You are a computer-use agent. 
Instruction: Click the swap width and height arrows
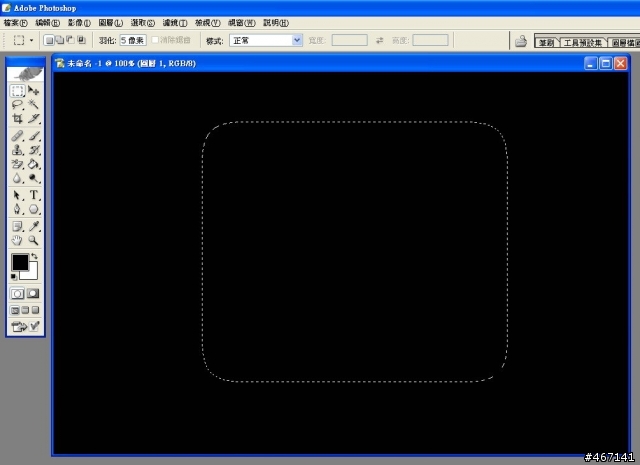point(380,40)
